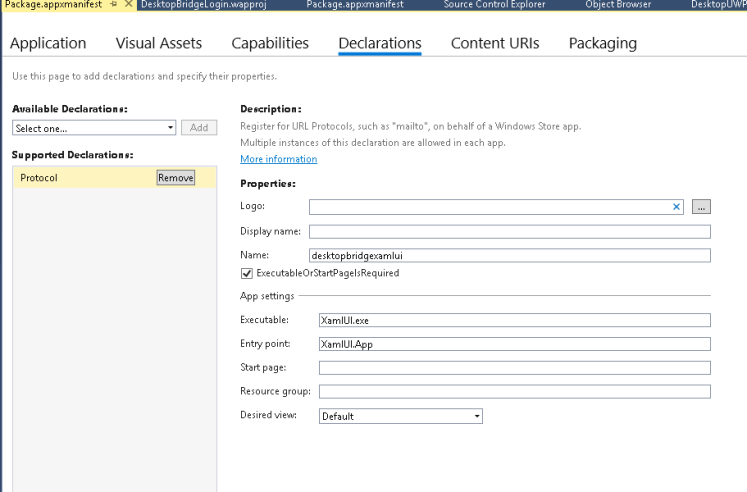747x492 pixels.
Task: Open the More information link
Action: click(278, 159)
